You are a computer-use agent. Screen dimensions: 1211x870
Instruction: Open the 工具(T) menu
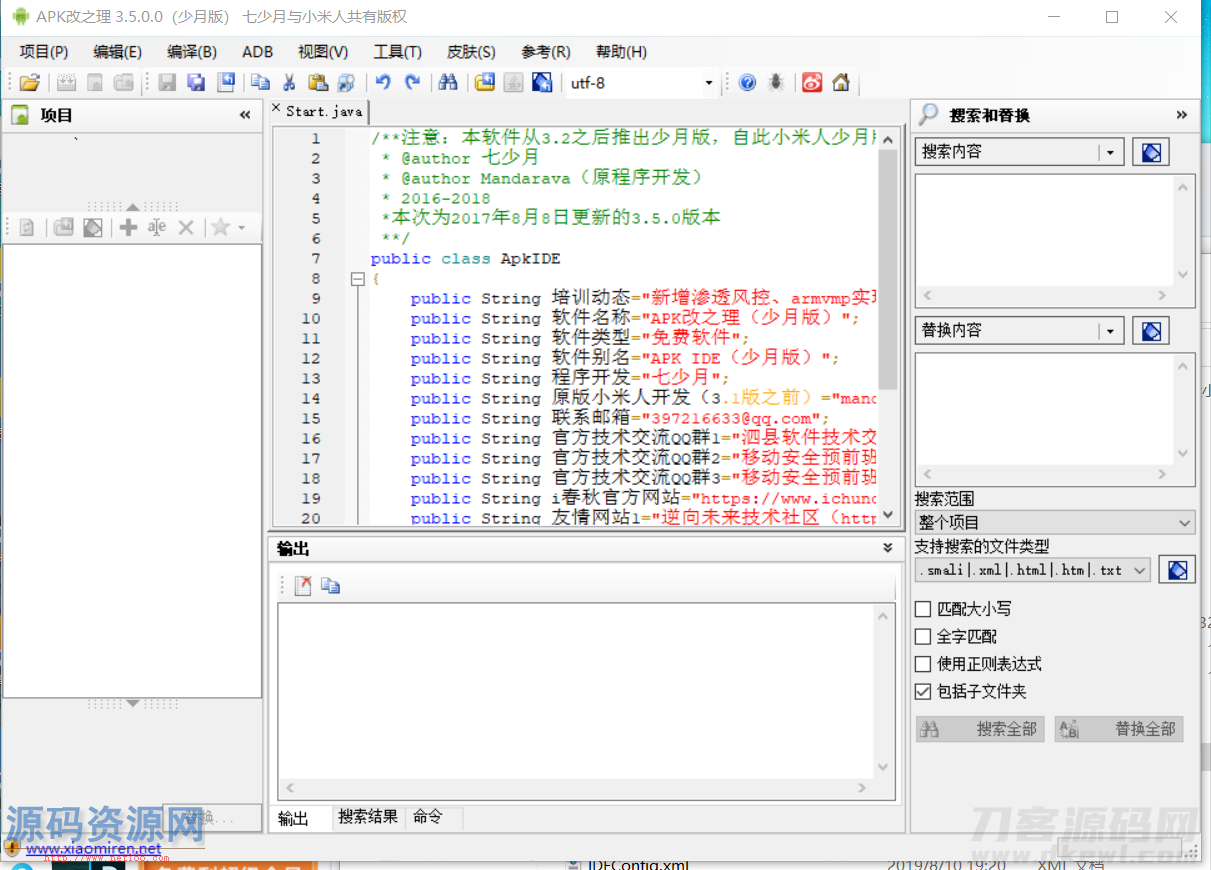(x=398, y=52)
